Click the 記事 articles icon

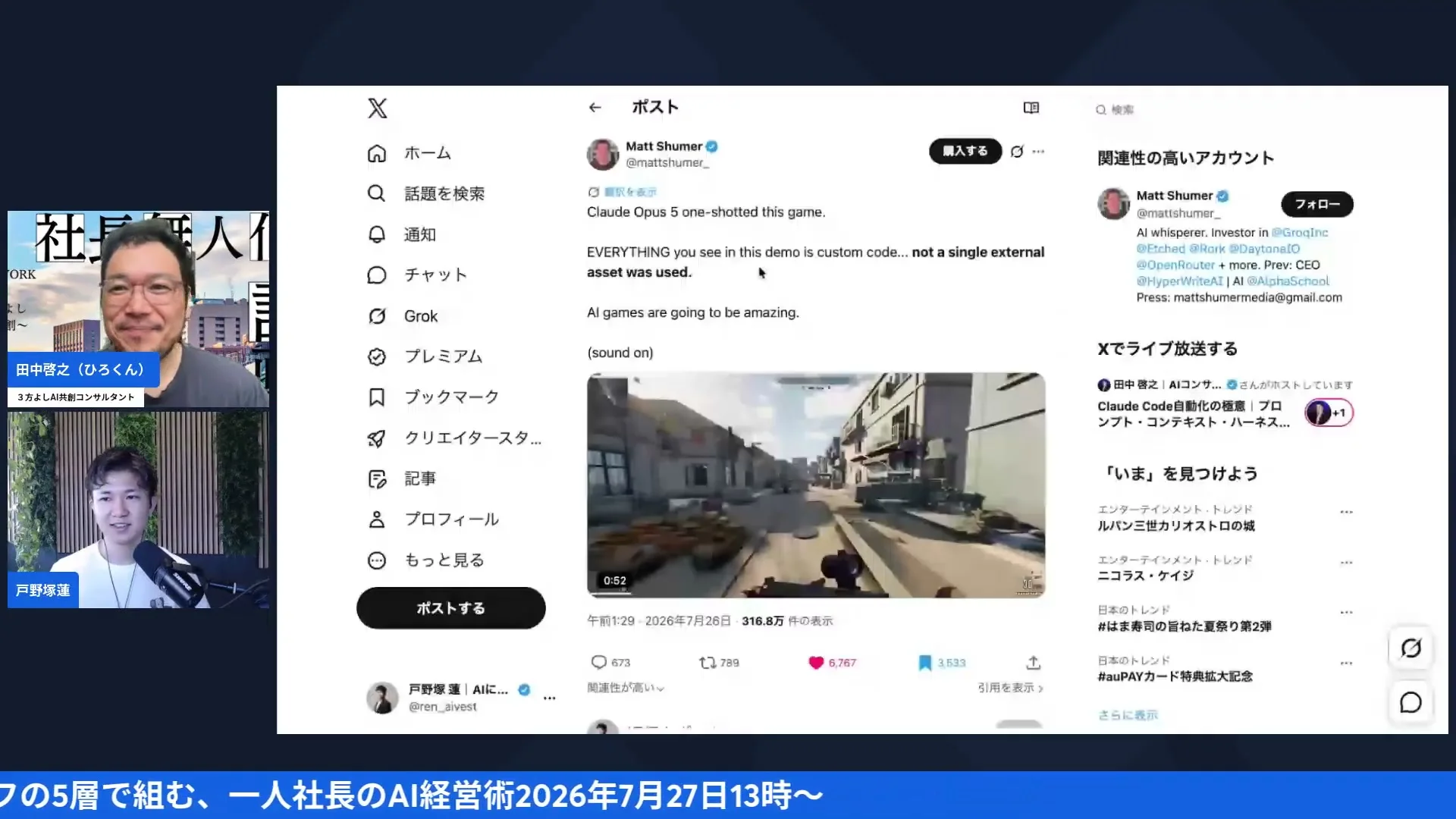click(x=377, y=479)
